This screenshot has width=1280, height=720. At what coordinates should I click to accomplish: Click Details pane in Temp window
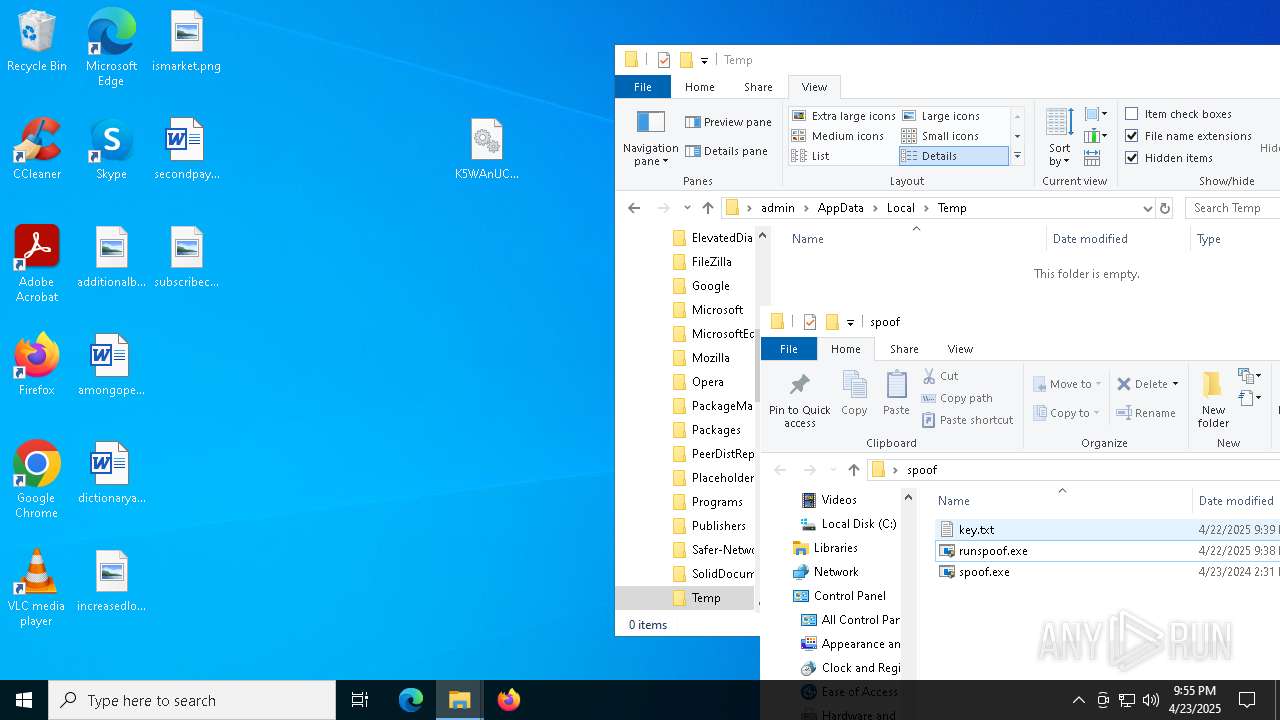727,151
